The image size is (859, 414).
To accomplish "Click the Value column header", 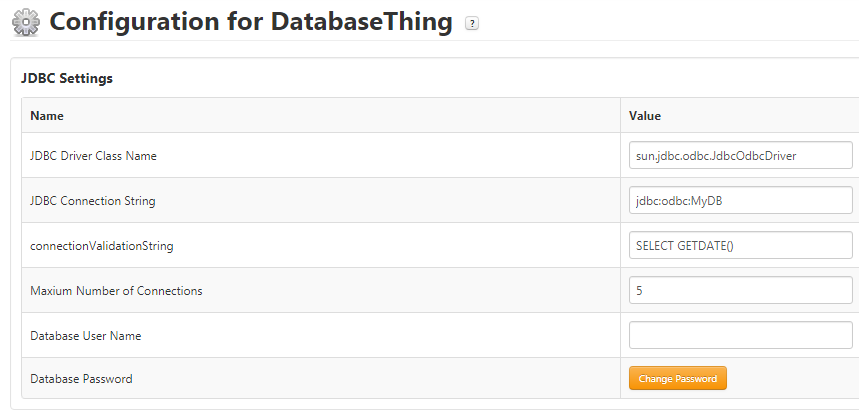I will pos(645,116).
